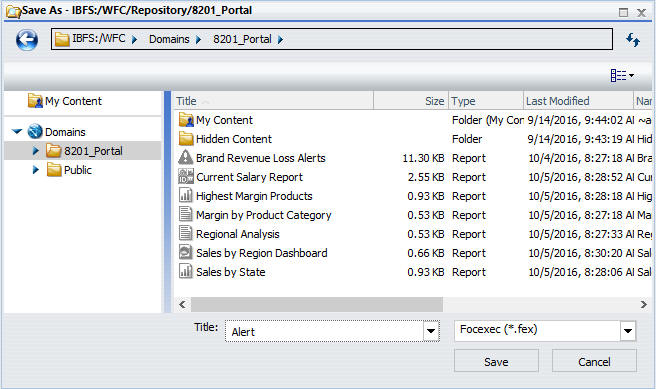Sort by the Type column header
Image resolution: width=656 pixels, height=389 pixels.
[486, 101]
